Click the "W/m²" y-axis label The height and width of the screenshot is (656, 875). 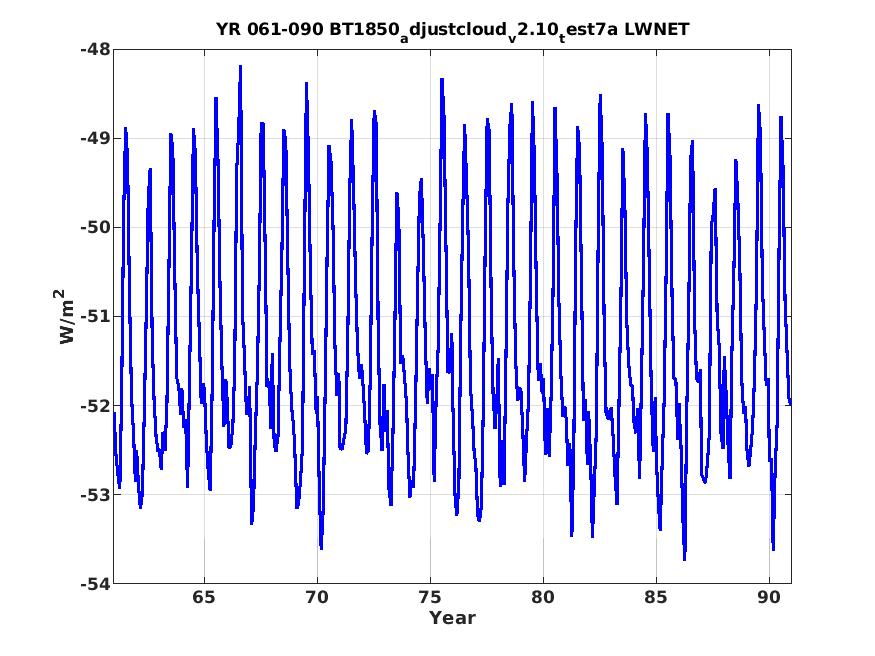[66, 316]
